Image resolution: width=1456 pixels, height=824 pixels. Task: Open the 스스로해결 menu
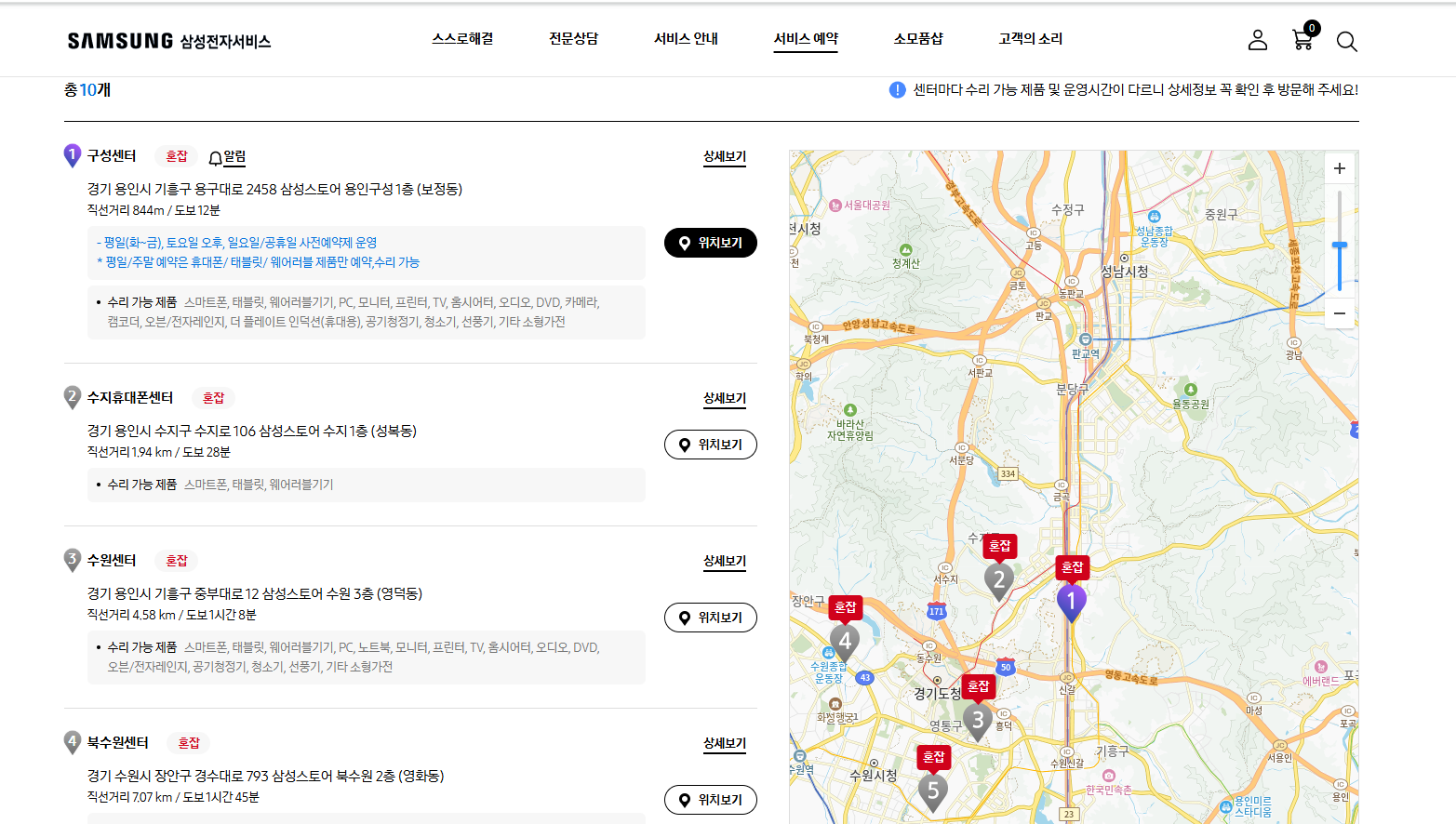462,39
